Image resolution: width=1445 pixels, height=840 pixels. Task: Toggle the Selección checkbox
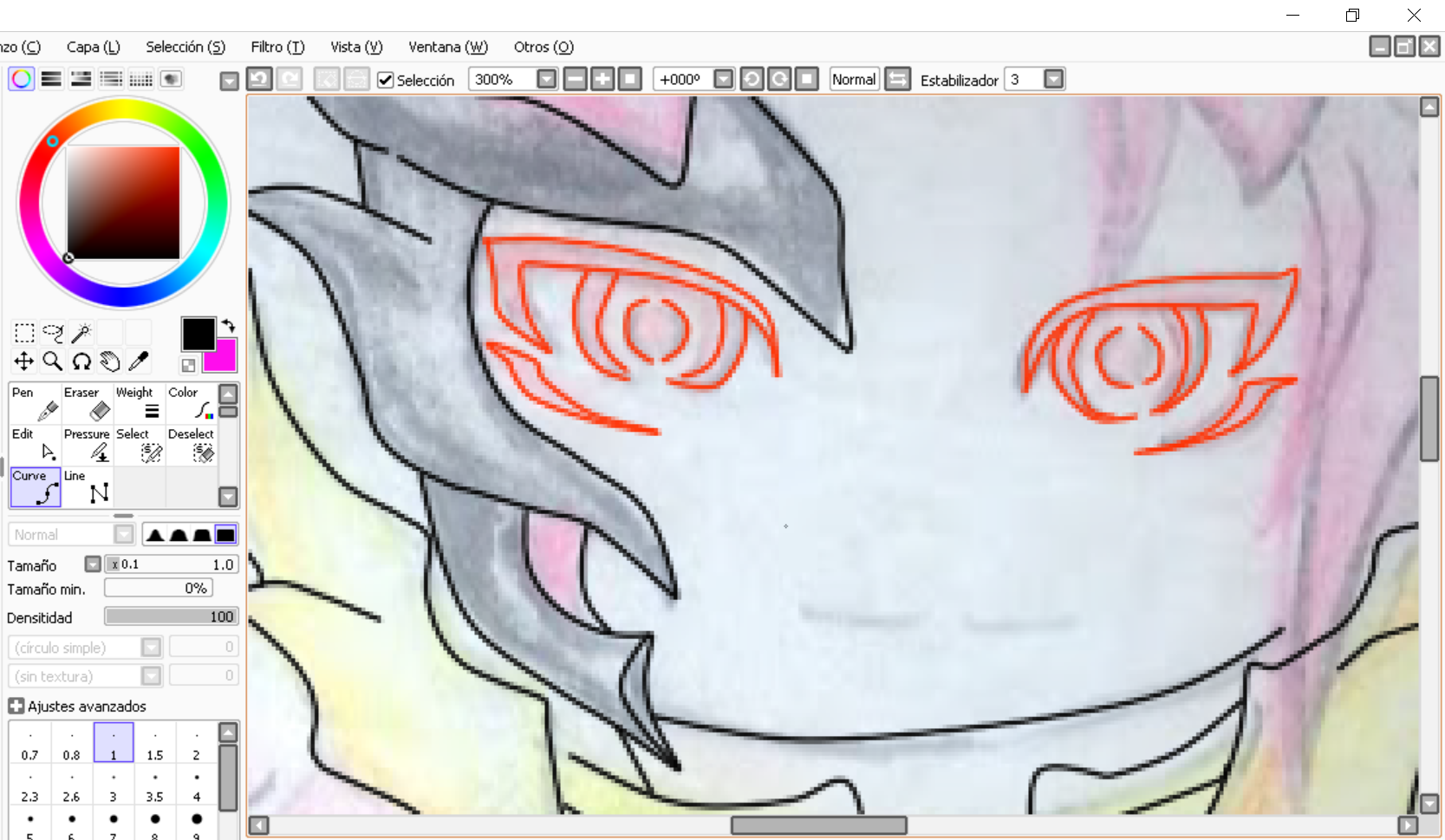(386, 81)
